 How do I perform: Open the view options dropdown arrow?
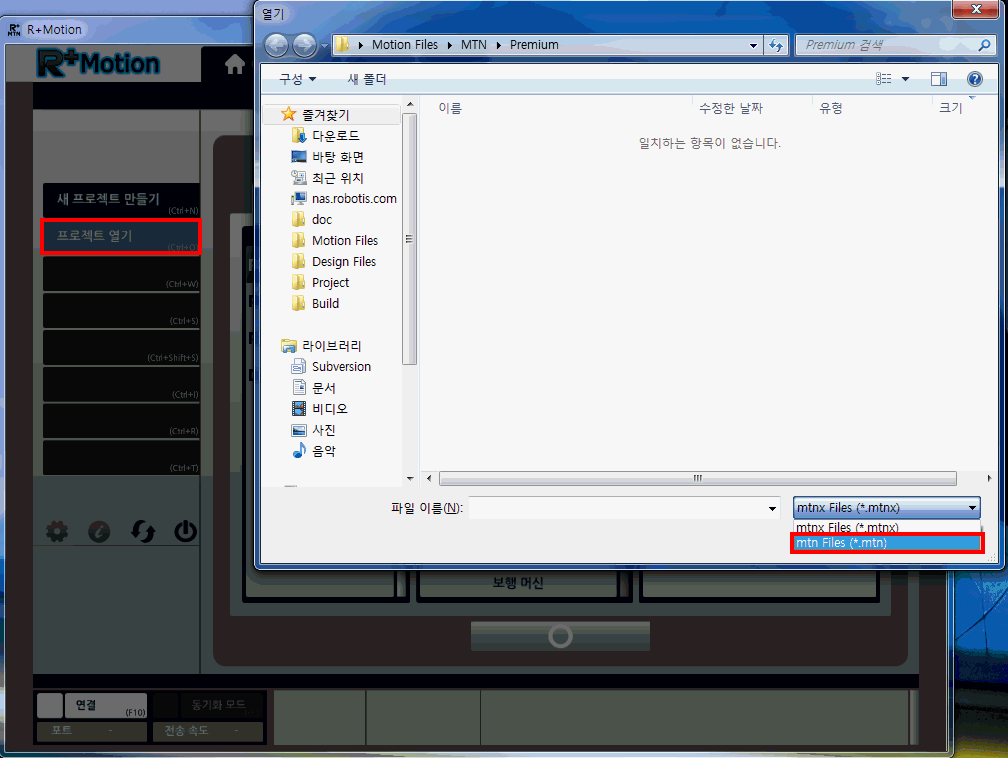[x=906, y=79]
